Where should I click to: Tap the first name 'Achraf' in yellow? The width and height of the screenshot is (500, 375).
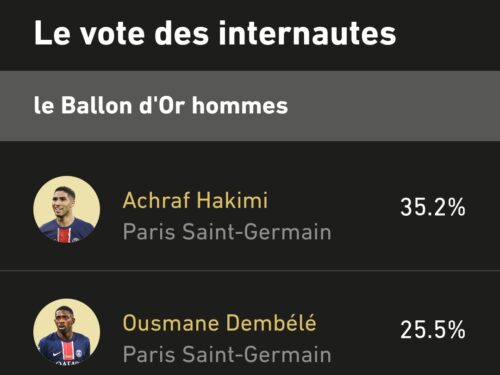pyautogui.click(x=156, y=201)
